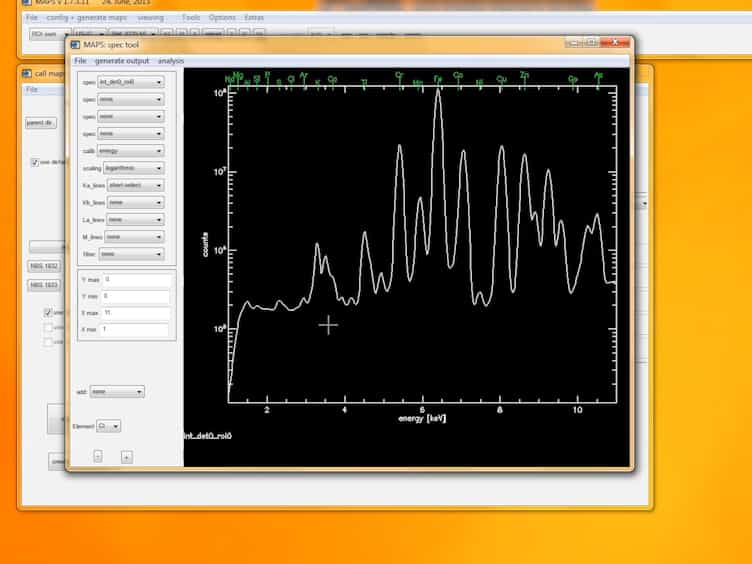Screen dimensions: 752x564
Task: Open the generate output menu
Action: (122, 61)
